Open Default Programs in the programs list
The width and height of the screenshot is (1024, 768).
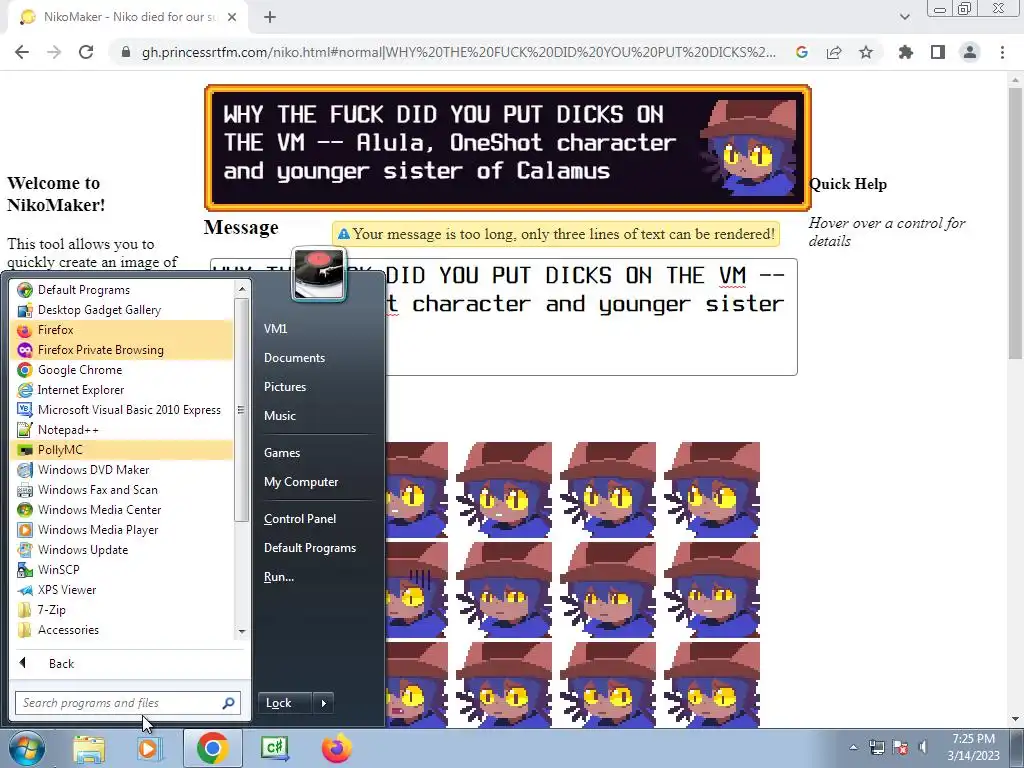(x=121, y=290)
